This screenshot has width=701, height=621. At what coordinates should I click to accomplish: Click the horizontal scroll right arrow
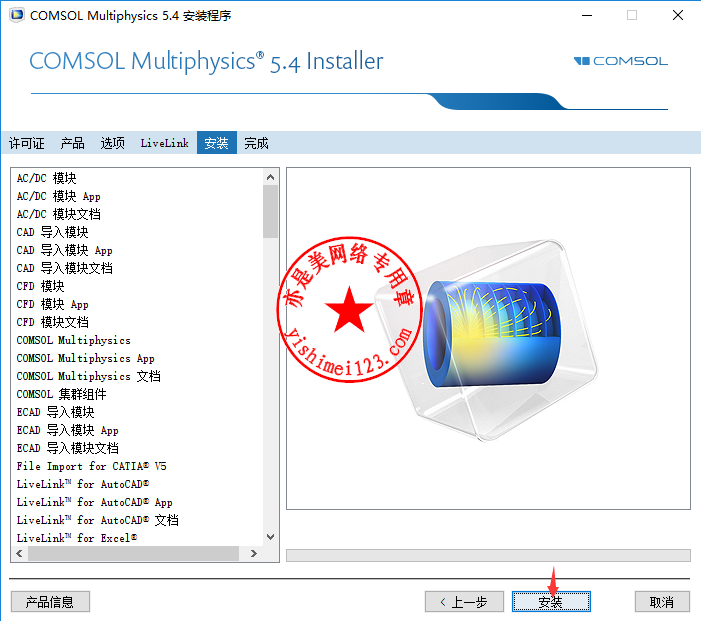click(253, 553)
